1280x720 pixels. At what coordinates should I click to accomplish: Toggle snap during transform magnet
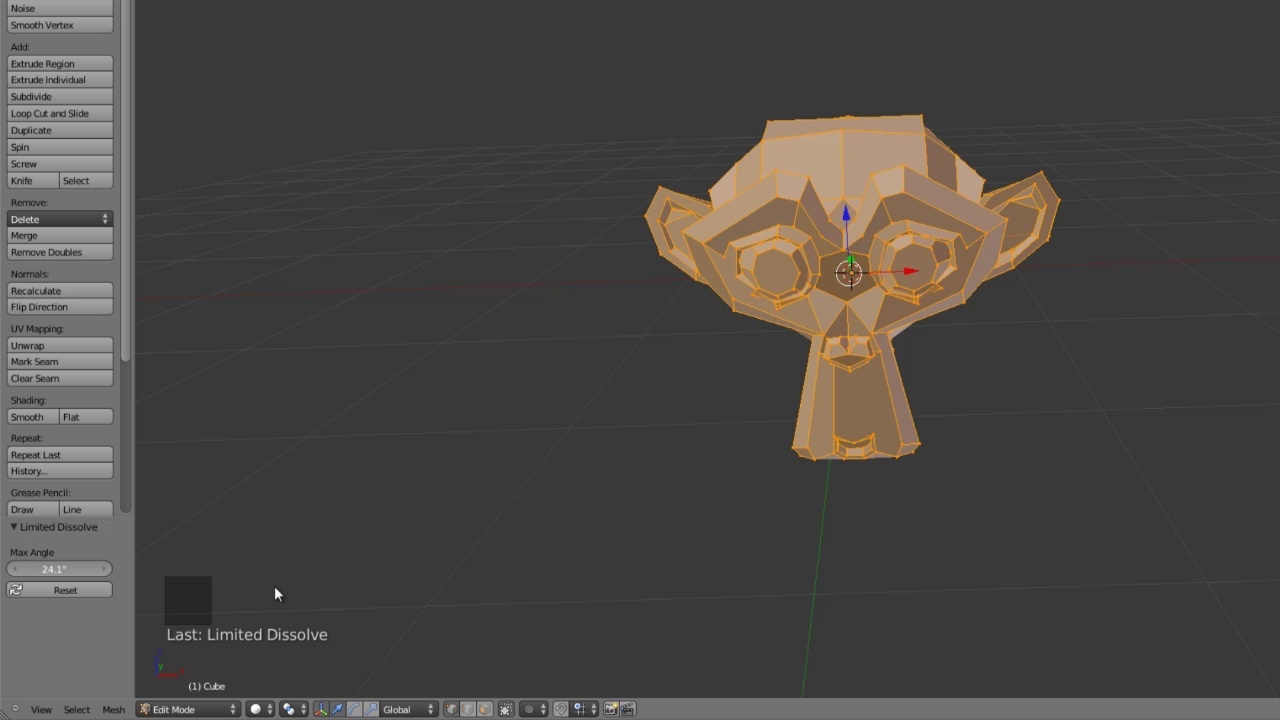click(x=560, y=709)
